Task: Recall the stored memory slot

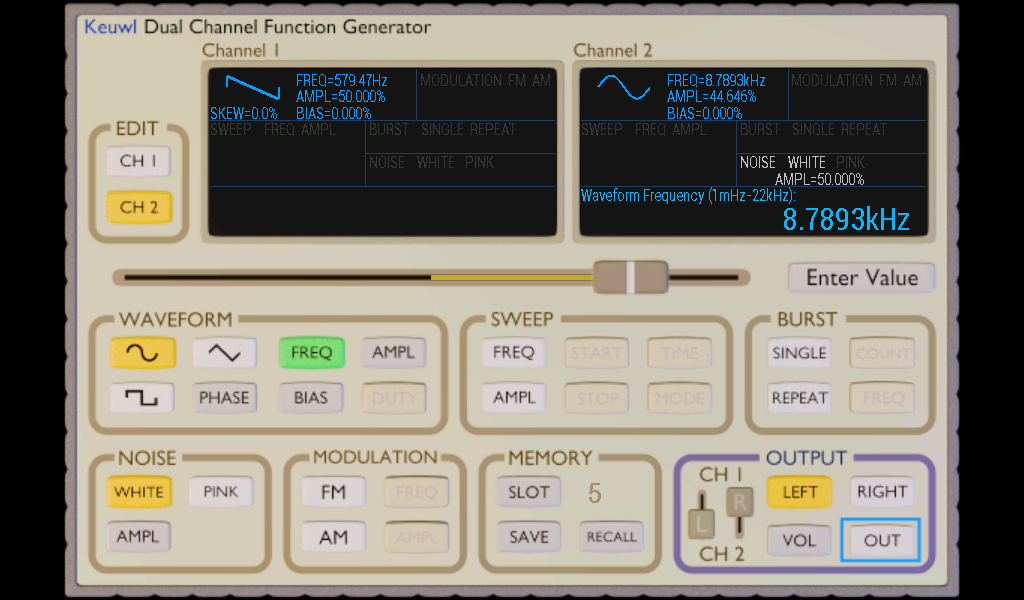Action: 611,536
